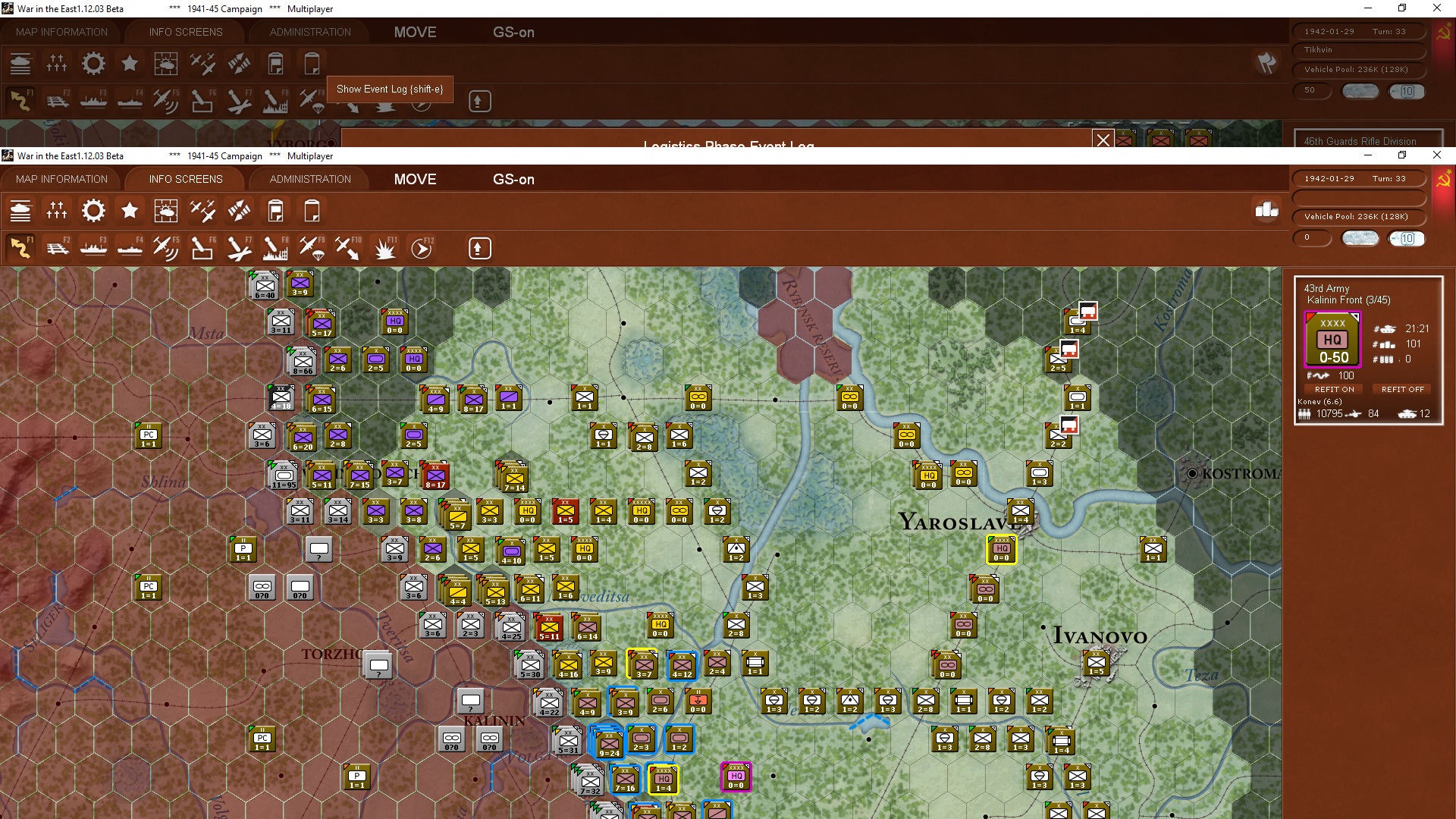
Task: Select rail move mode F2 icon
Action: [58, 248]
